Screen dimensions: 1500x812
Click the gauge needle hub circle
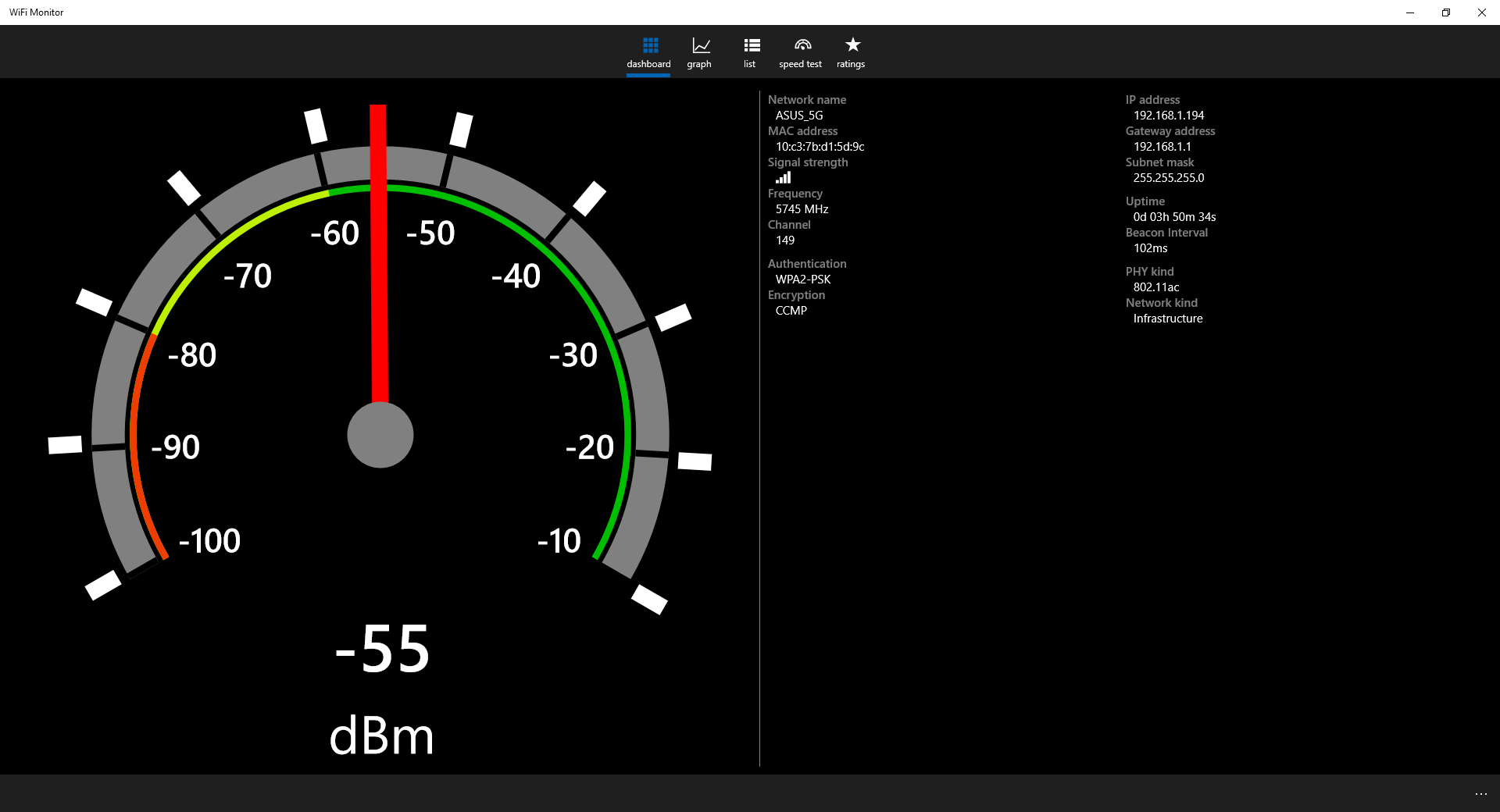[x=380, y=435]
